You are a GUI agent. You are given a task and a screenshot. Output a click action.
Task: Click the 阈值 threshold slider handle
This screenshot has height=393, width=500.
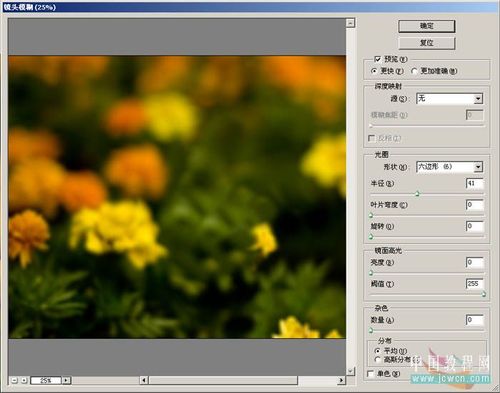tap(484, 294)
